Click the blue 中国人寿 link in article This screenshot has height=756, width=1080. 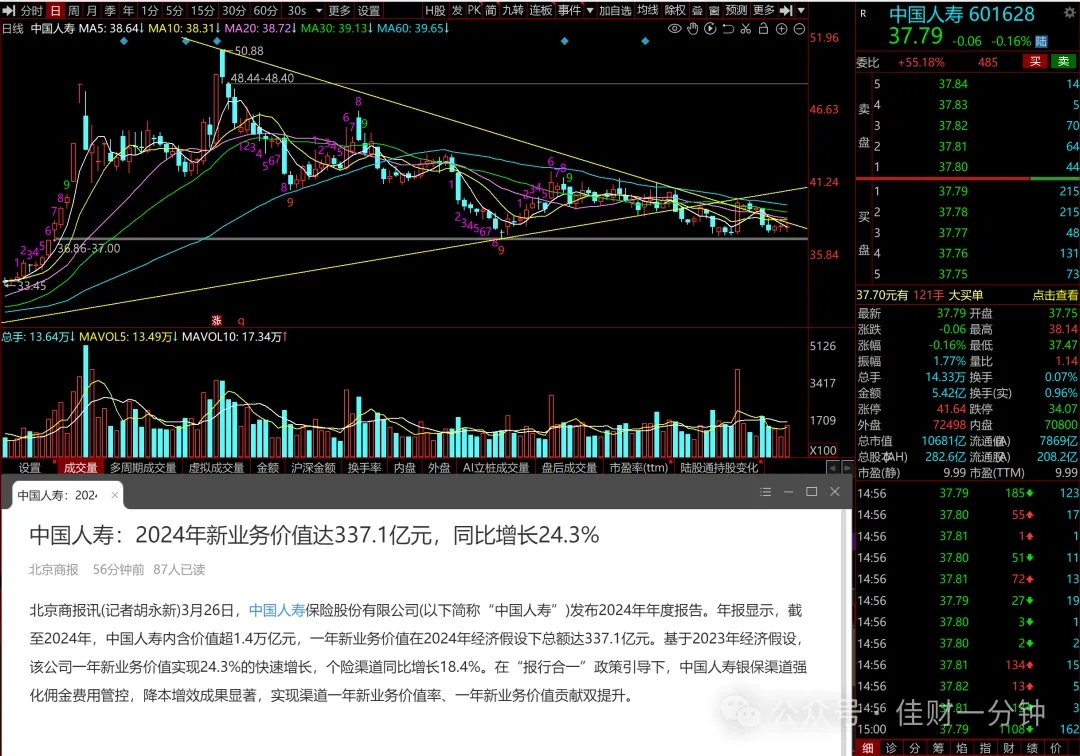pos(277,610)
